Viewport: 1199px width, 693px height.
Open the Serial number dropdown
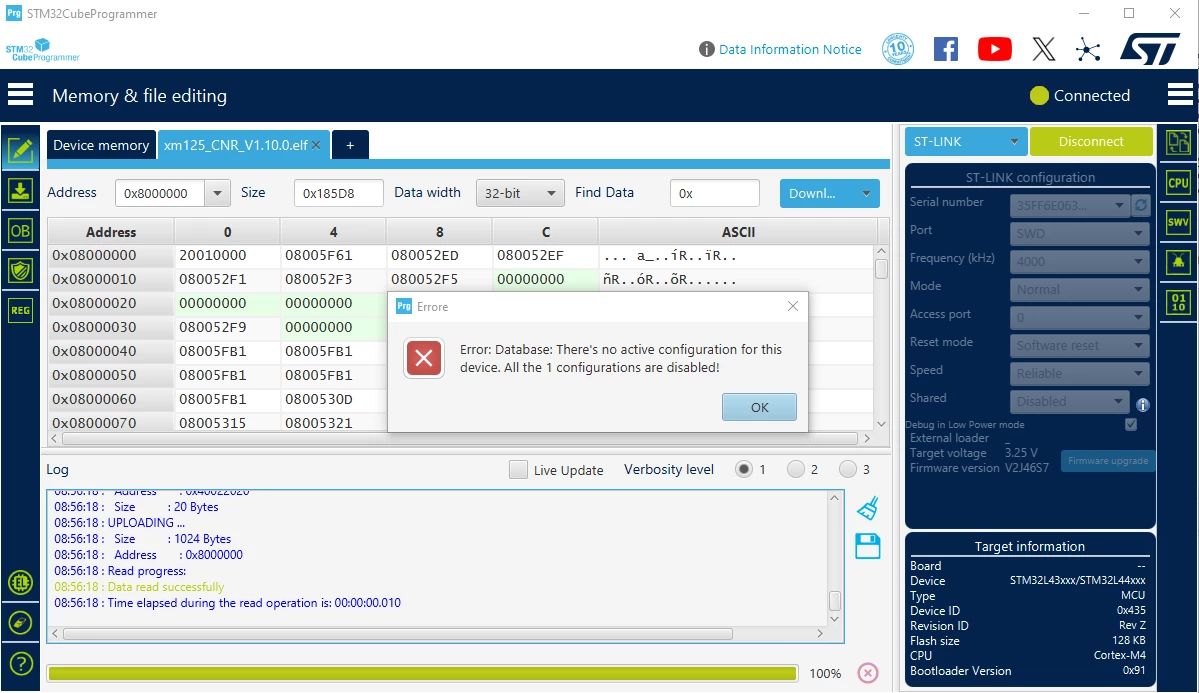(x=1070, y=205)
